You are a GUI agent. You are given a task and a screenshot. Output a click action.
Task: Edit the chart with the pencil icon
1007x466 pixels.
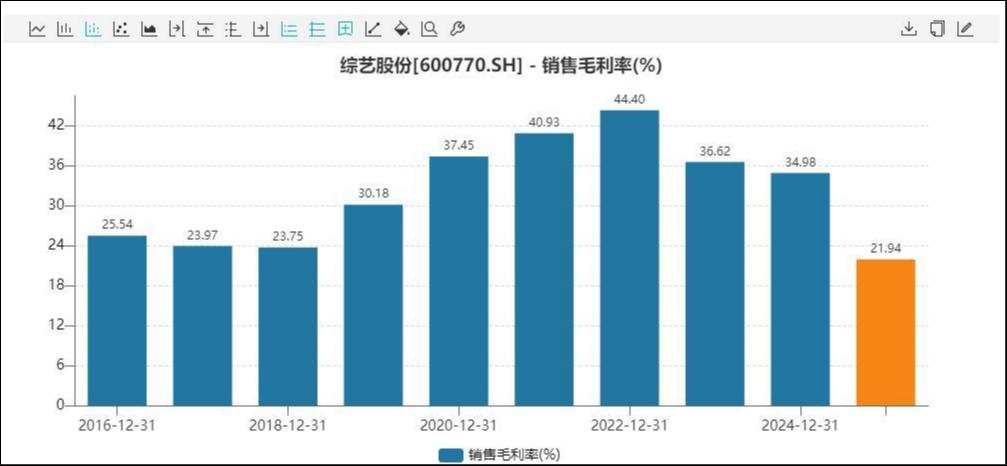pos(965,29)
